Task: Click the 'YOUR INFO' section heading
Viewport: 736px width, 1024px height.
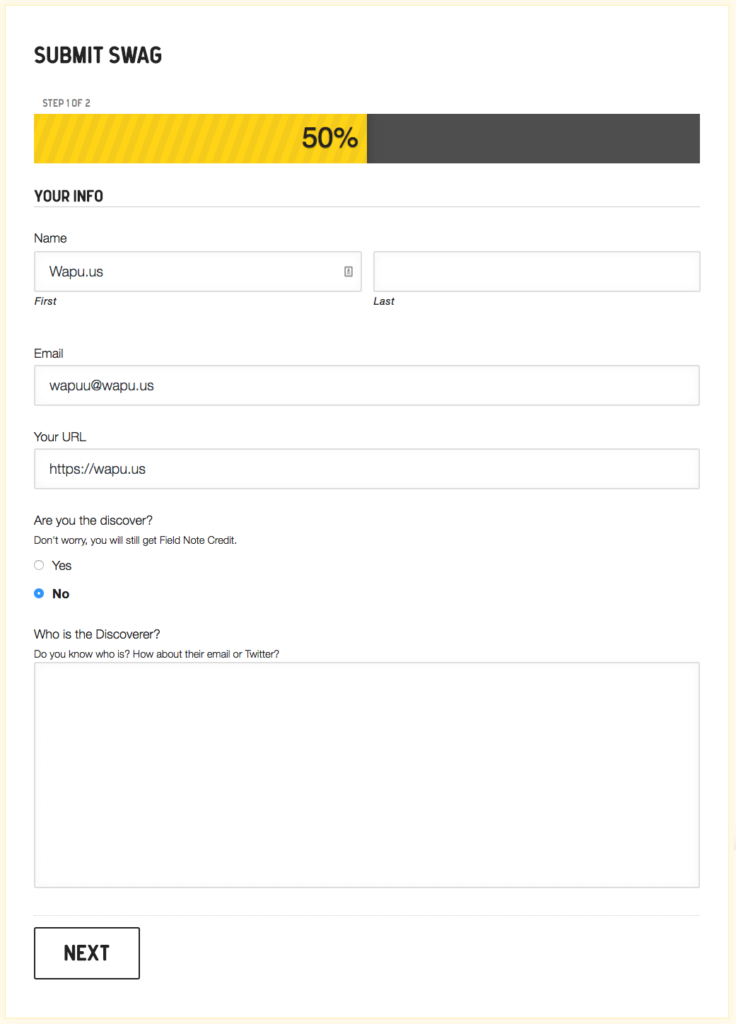Action: click(69, 196)
